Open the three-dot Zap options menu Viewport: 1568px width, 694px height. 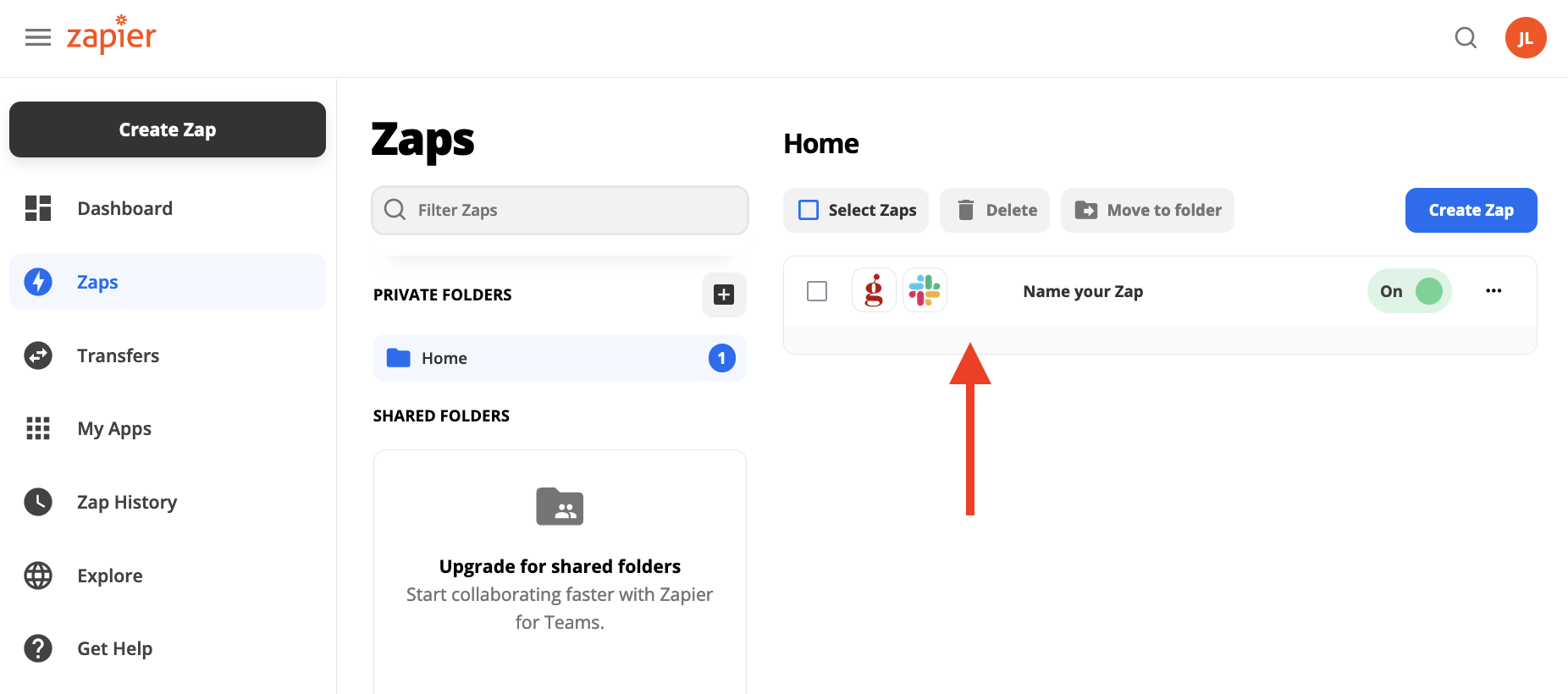coord(1493,290)
